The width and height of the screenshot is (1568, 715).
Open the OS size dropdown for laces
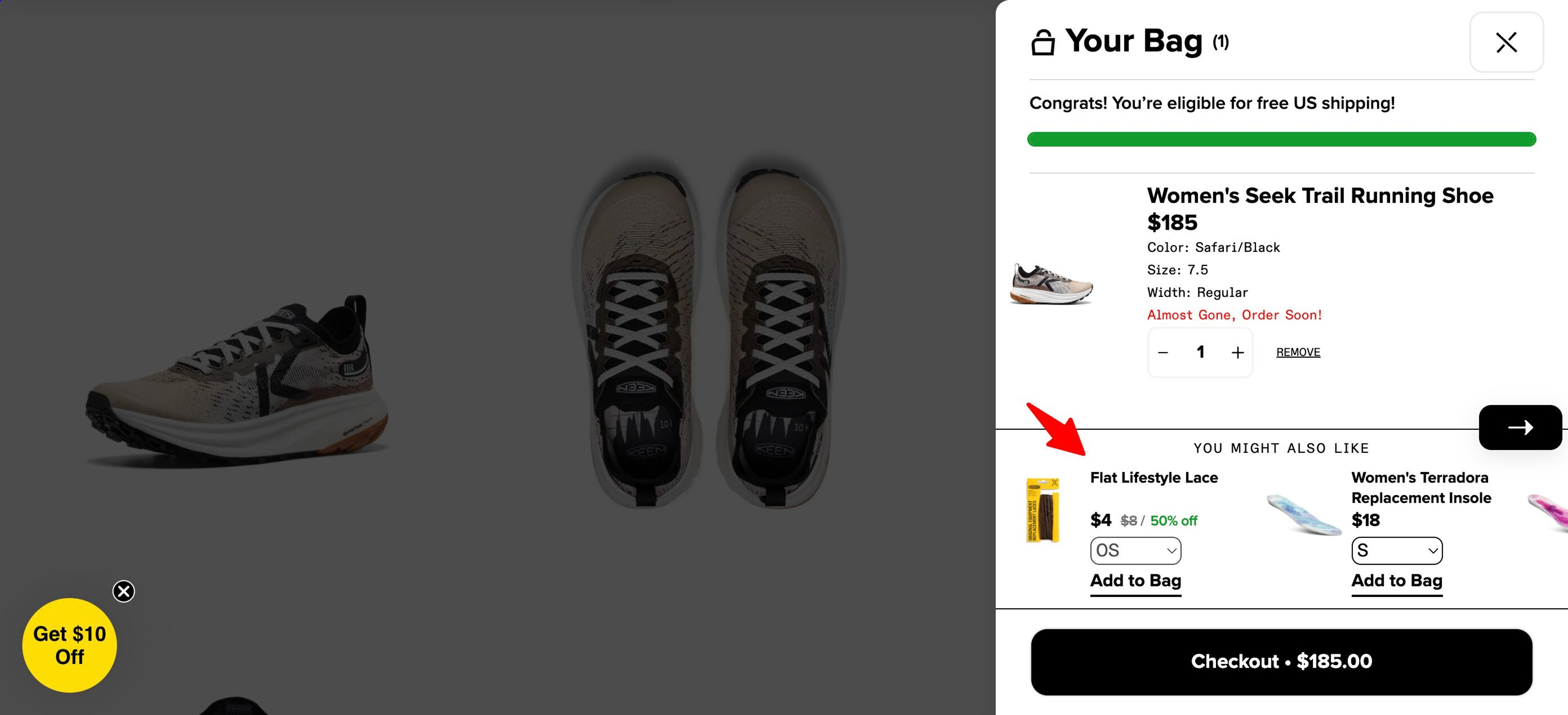click(1135, 550)
